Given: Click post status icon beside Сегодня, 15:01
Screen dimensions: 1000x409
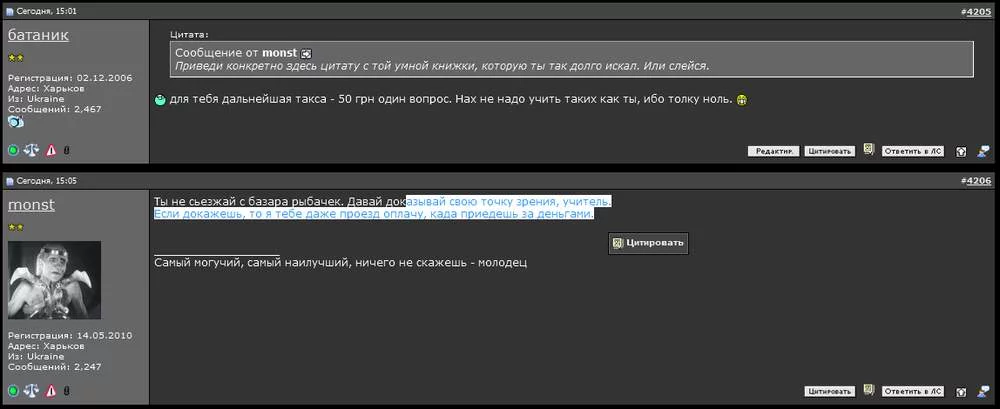Looking at the screenshot, I should click(x=10, y=12).
